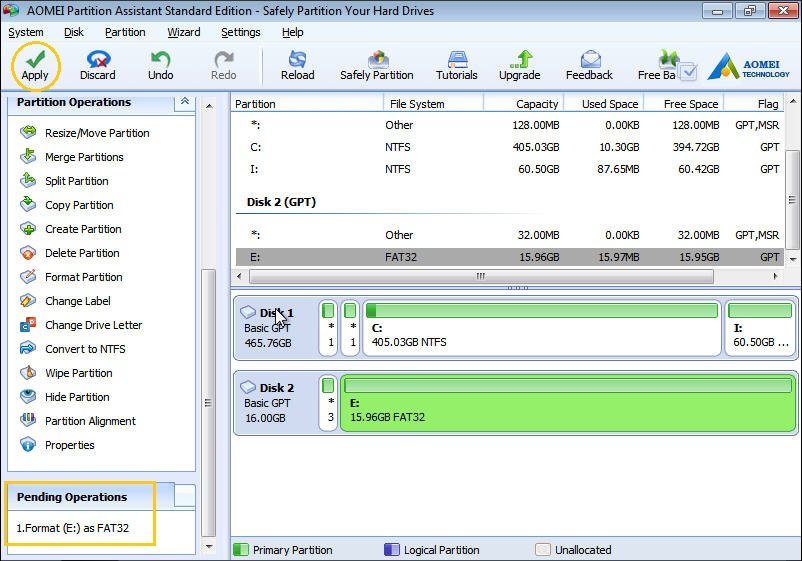This screenshot has width=802, height=561.
Task: Select Wipe Partition operation
Action: [x=66, y=373]
